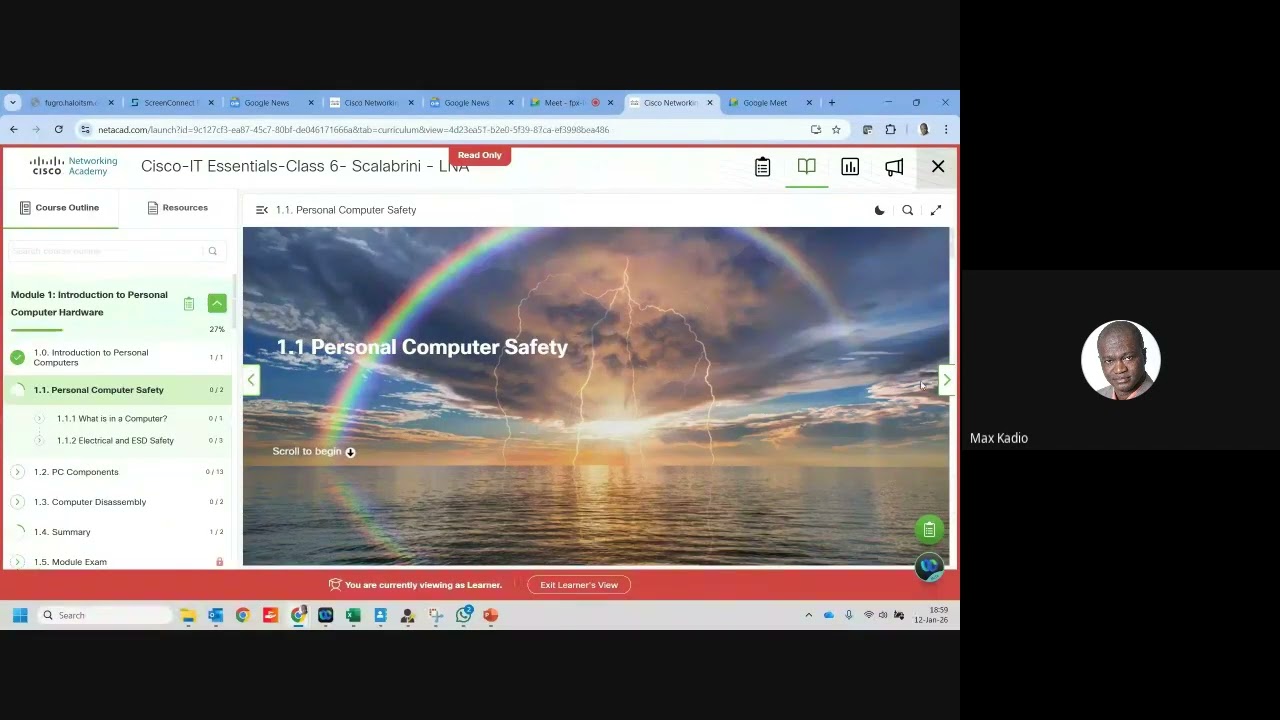Switch to the ScreenConnect browser tab
The width and height of the screenshot is (1280, 720).
[170, 103]
